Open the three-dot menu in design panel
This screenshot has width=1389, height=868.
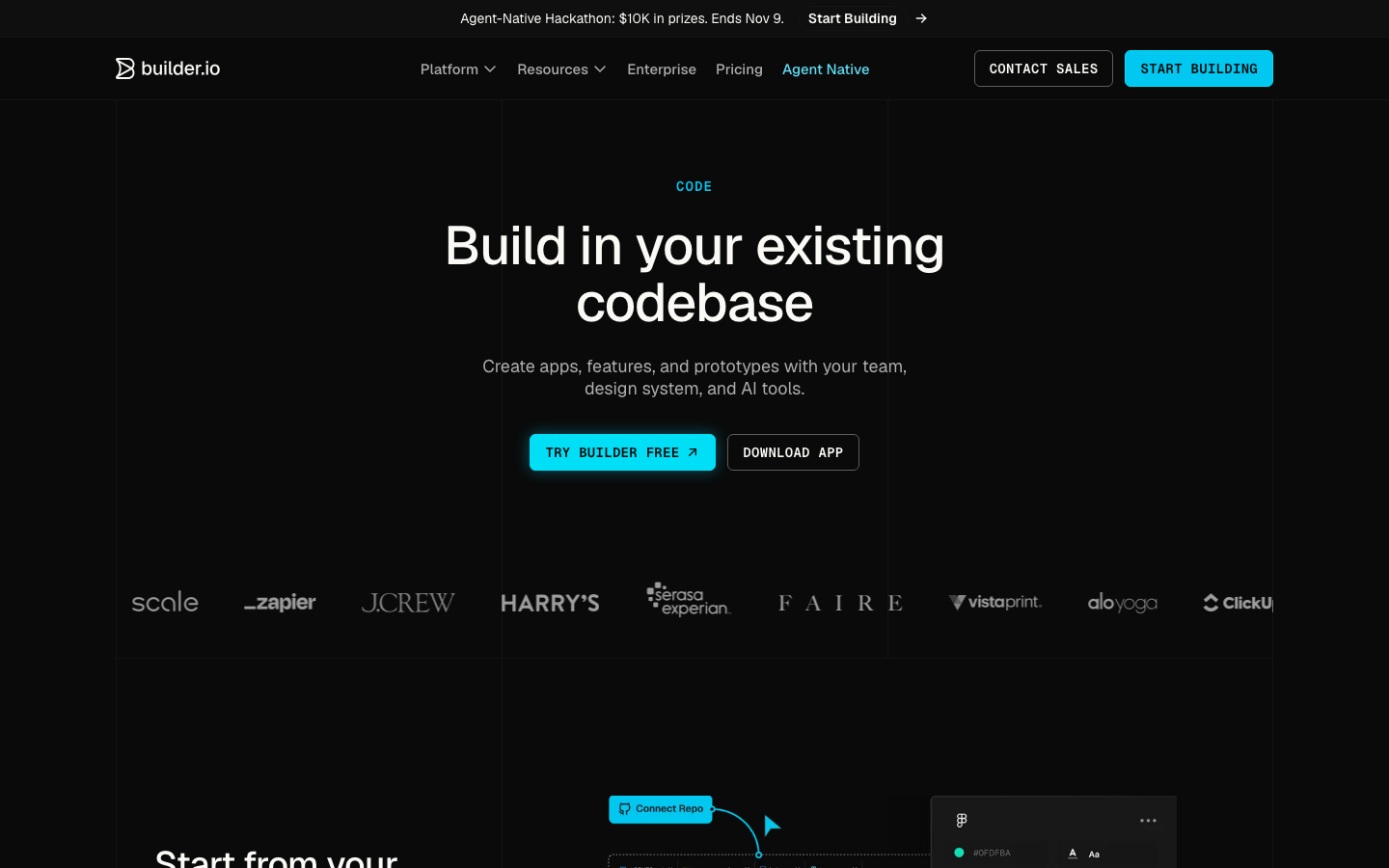click(x=1148, y=821)
